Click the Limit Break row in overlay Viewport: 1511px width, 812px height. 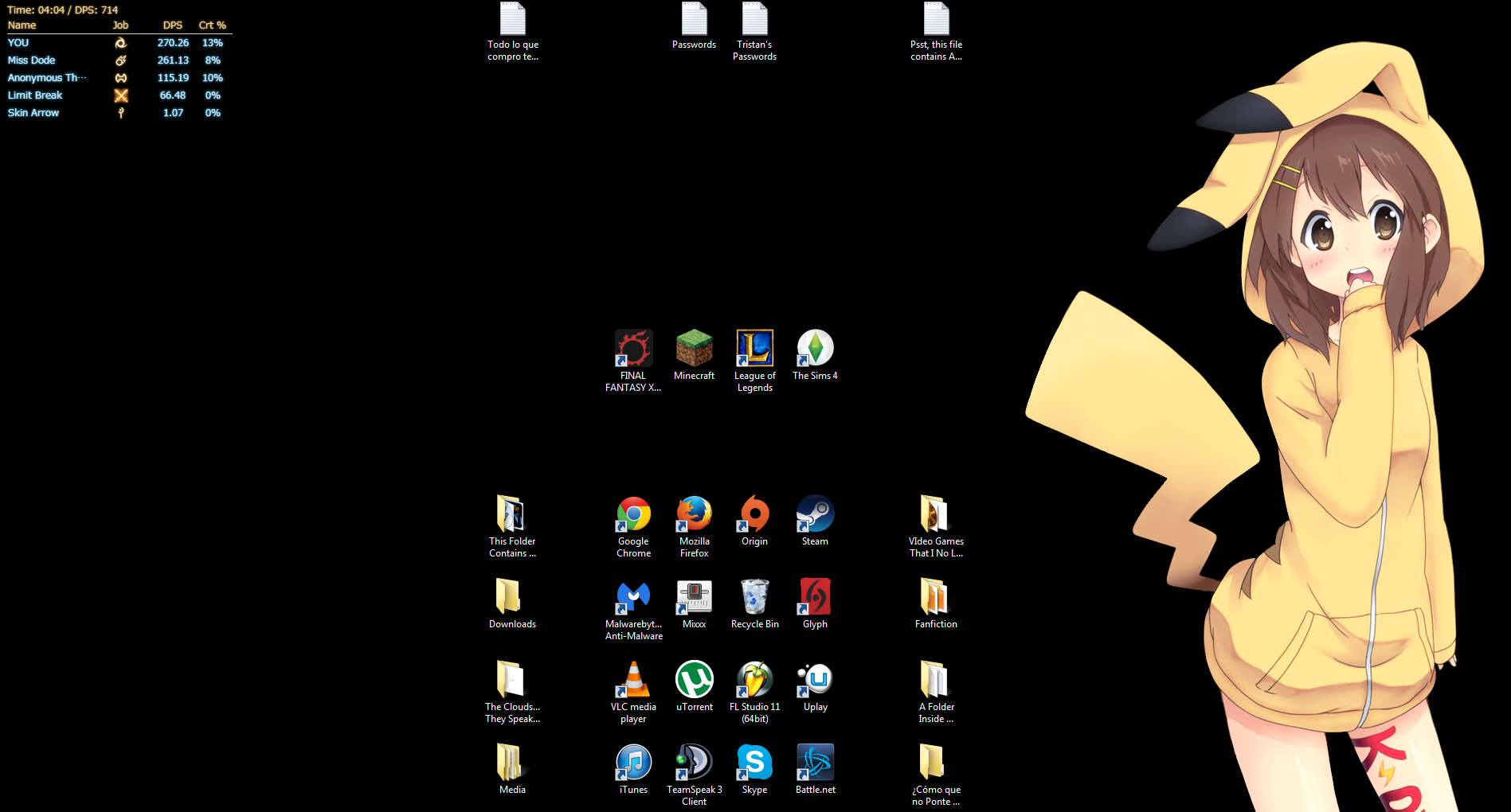pyautogui.click(x=118, y=96)
